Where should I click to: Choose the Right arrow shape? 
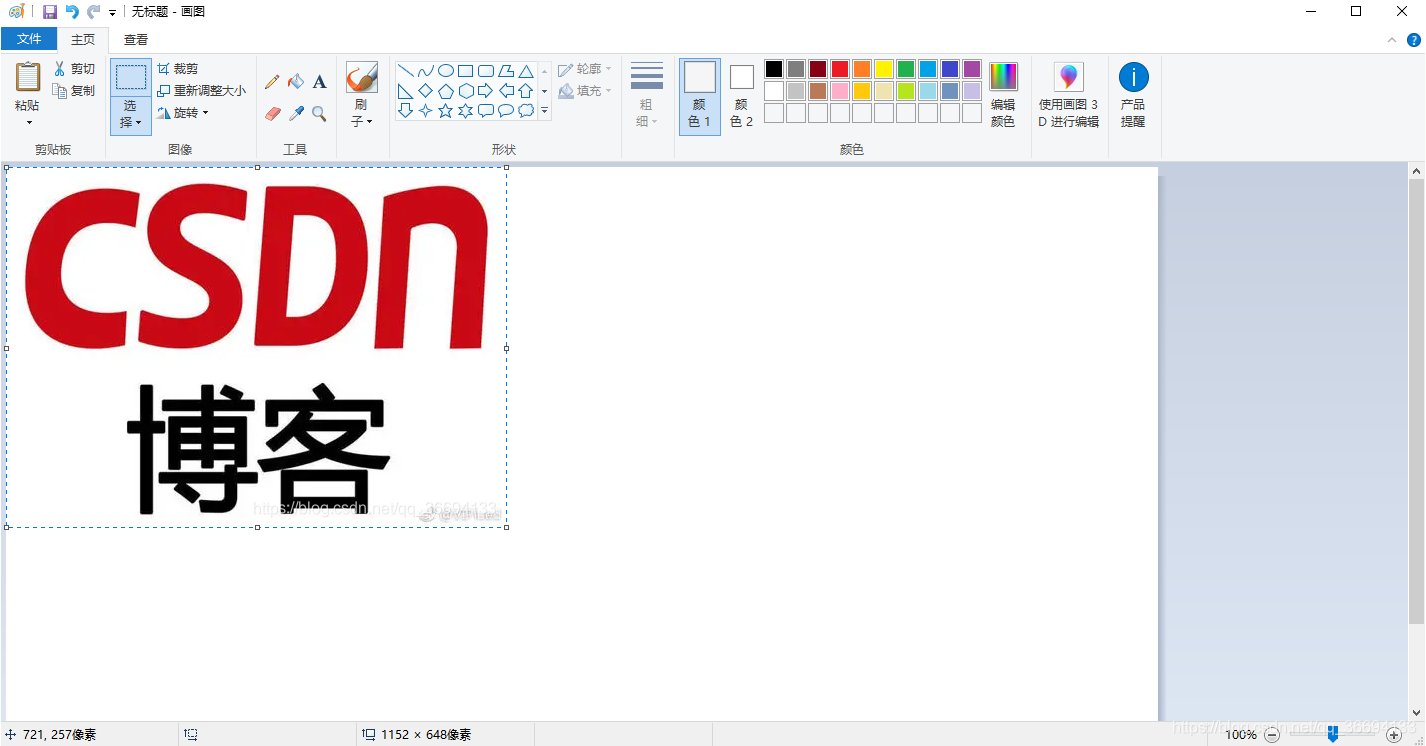pos(486,91)
